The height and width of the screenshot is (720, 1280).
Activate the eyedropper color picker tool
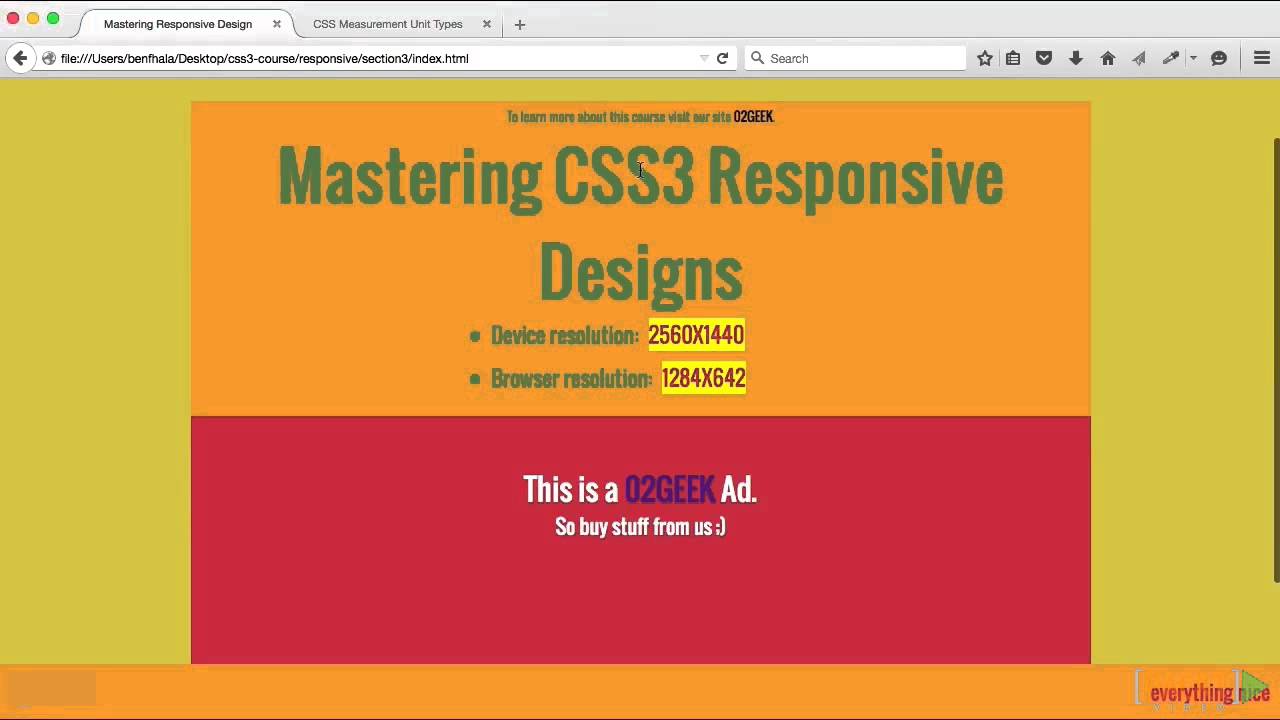tap(1170, 58)
